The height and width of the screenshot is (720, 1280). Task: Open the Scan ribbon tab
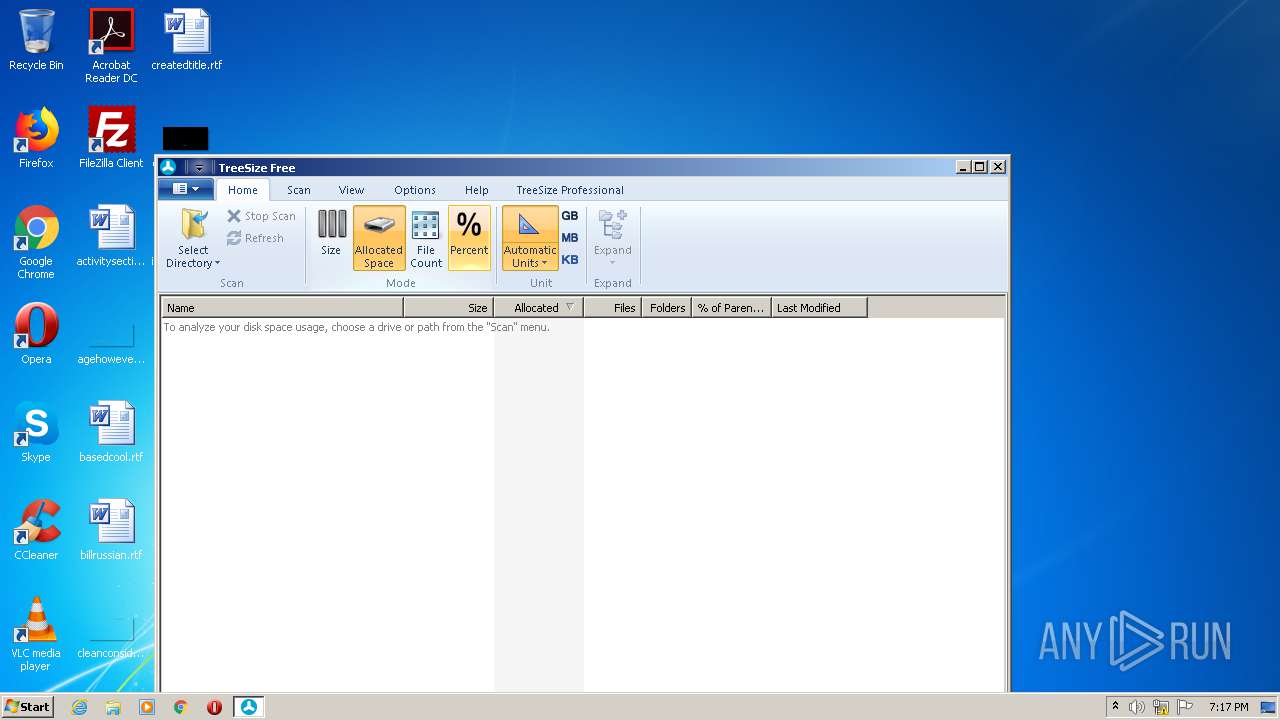[299, 190]
